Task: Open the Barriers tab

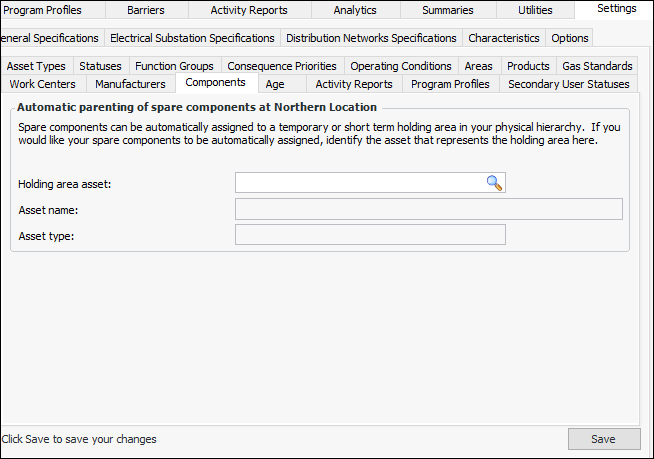Action: tap(146, 10)
